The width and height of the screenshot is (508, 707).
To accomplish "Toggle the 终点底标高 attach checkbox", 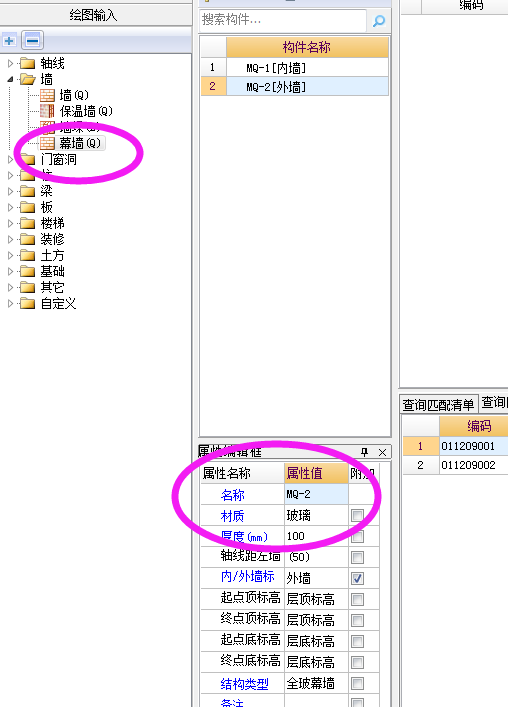I will tap(357, 662).
